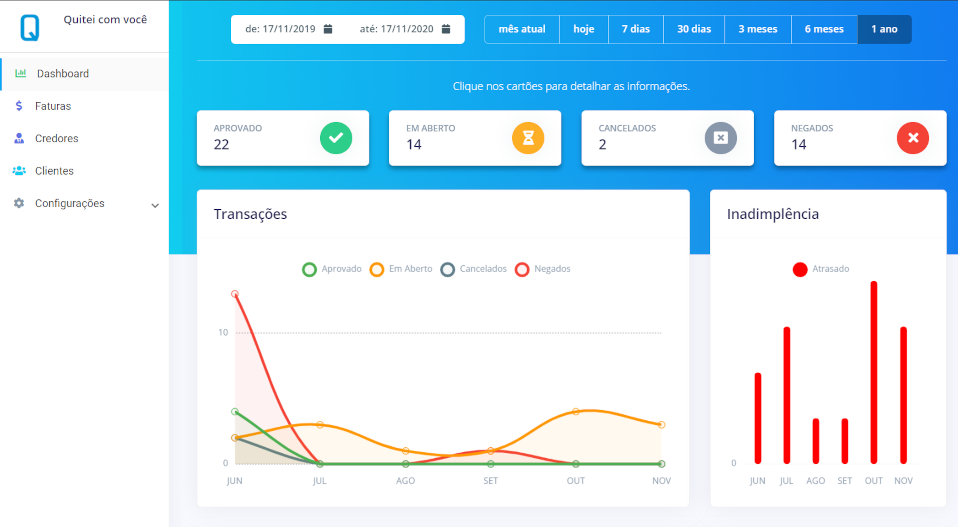
Task: Pick the 6 meses period filter
Action: [x=824, y=29]
